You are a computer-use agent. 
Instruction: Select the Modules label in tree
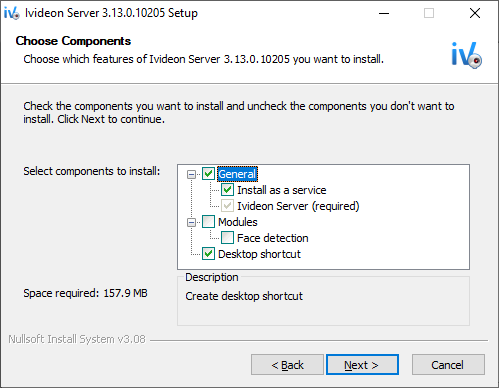(238, 222)
